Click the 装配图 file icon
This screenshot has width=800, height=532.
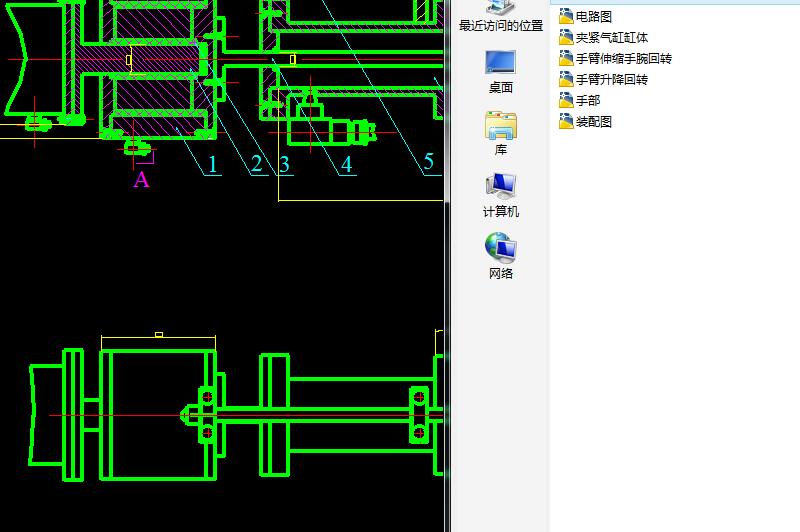point(566,121)
